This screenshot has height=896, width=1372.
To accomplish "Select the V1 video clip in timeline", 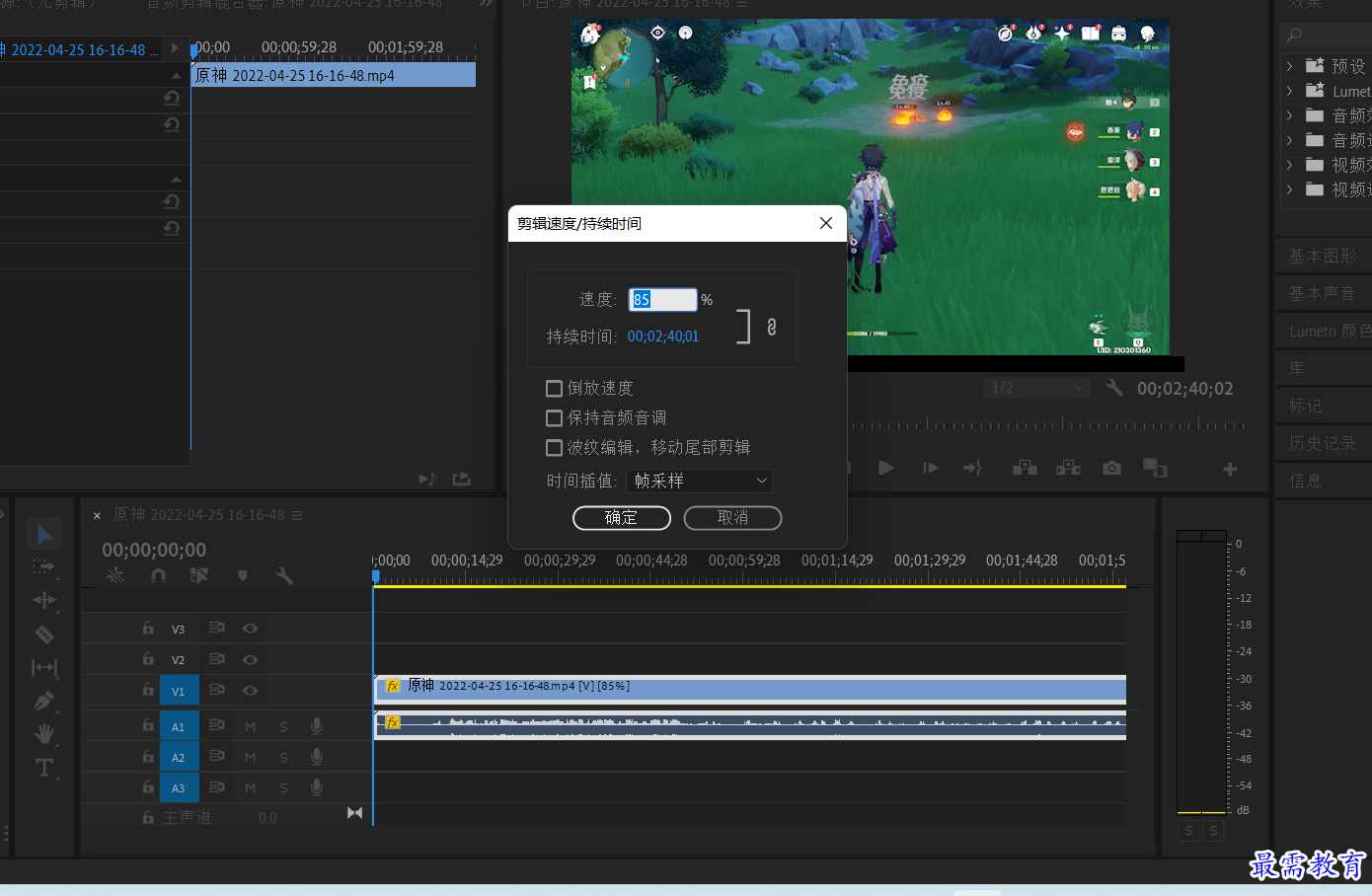I will [x=750, y=688].
